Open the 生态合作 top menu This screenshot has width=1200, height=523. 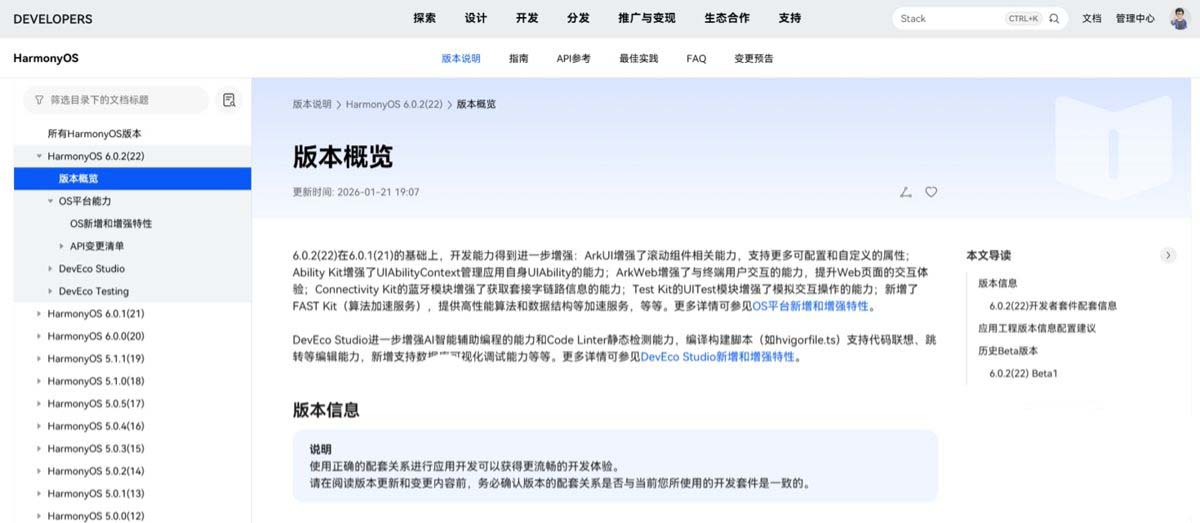[727, 18]
